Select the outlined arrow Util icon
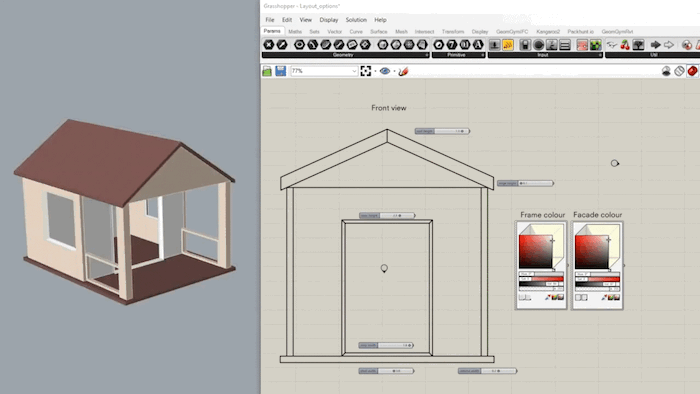700x394 pixels. click(669, 45)
